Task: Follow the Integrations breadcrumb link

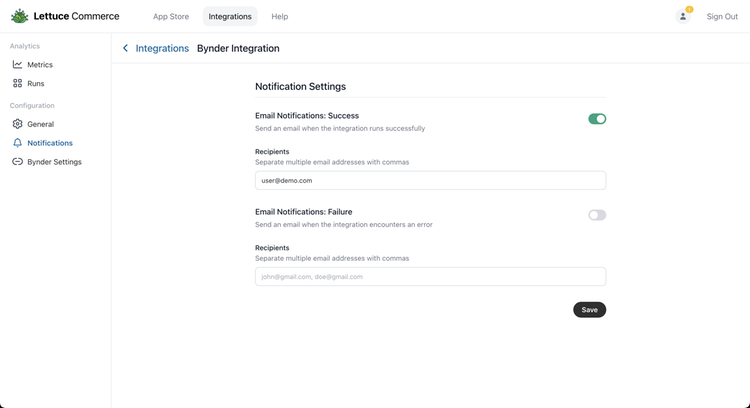Action: (162, 48)
